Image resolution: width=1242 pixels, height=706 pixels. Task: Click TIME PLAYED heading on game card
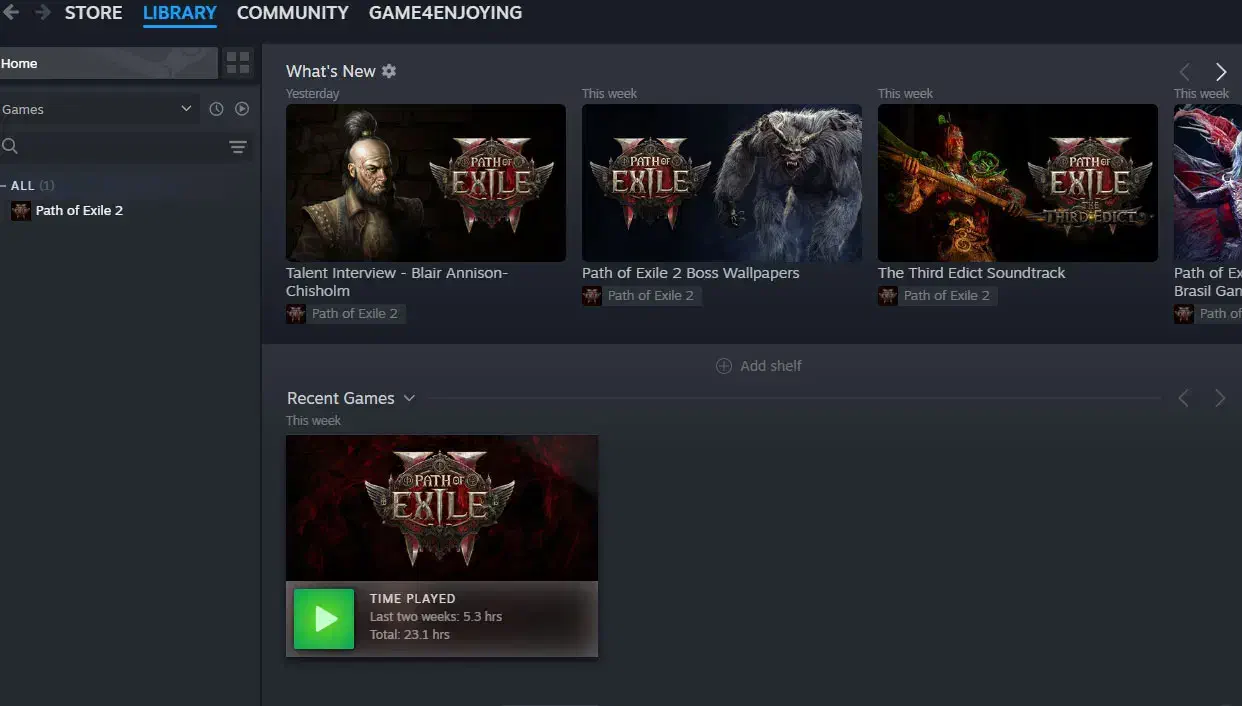pos(412,599)
